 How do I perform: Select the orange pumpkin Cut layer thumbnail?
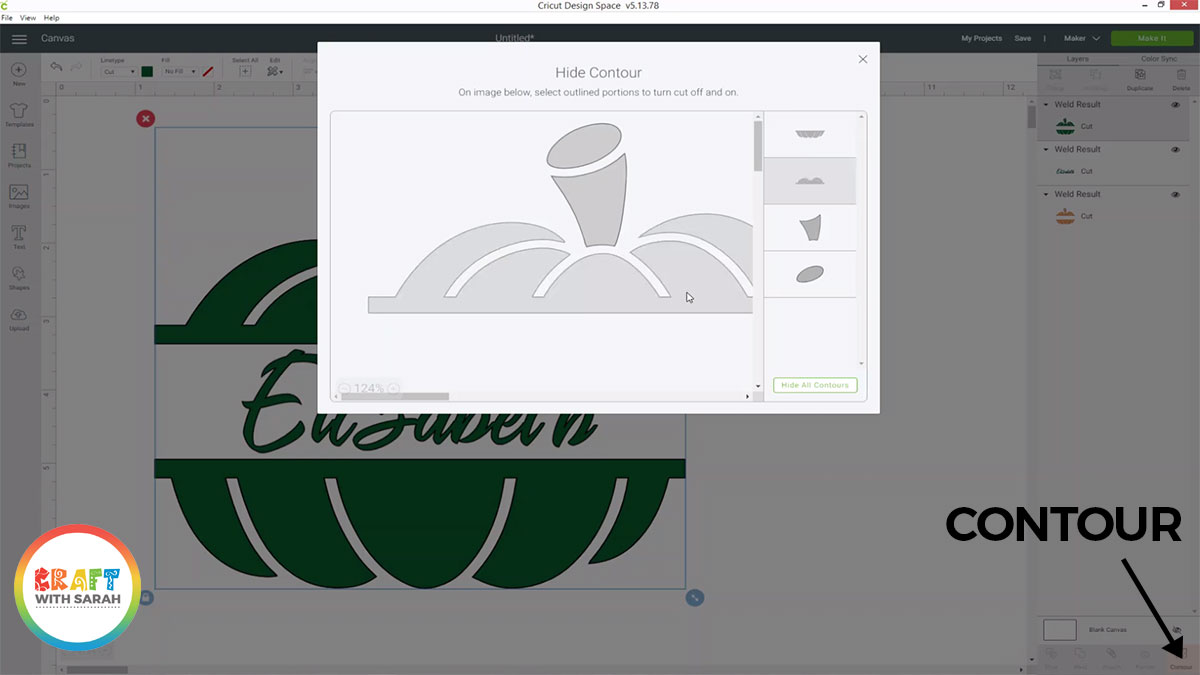click(x=1065, y=216)
